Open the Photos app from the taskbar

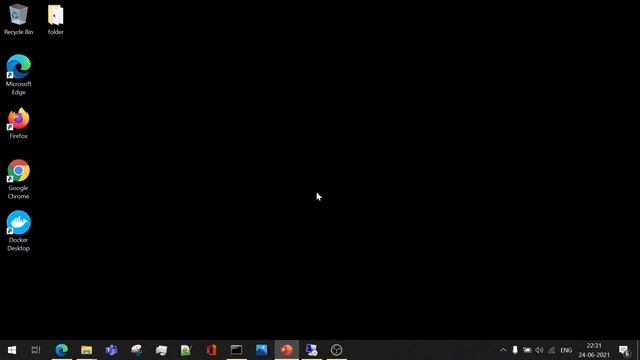click(x=261, y=350)
